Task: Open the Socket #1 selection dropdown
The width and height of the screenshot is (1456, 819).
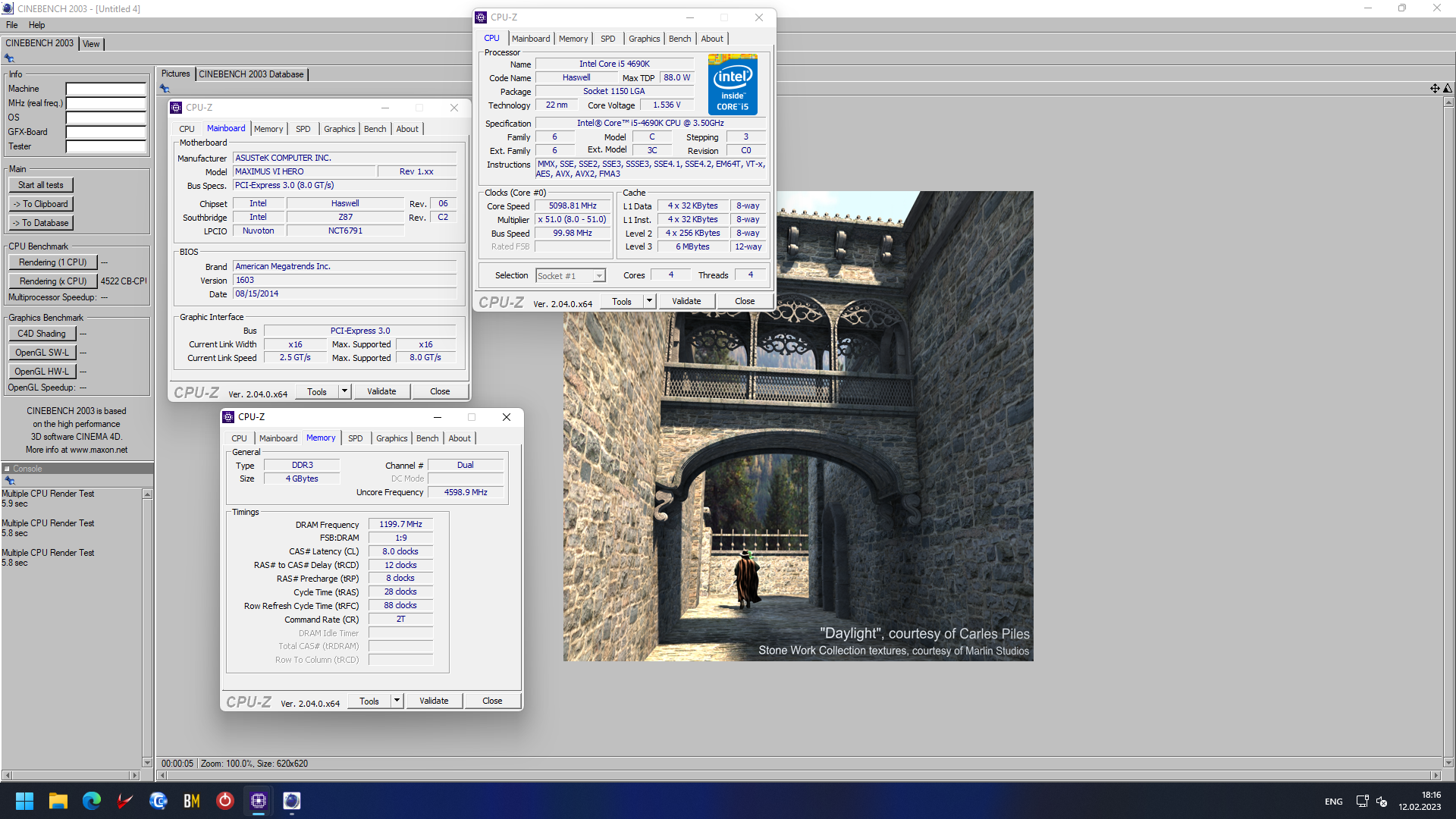Action: pos(570,276)
